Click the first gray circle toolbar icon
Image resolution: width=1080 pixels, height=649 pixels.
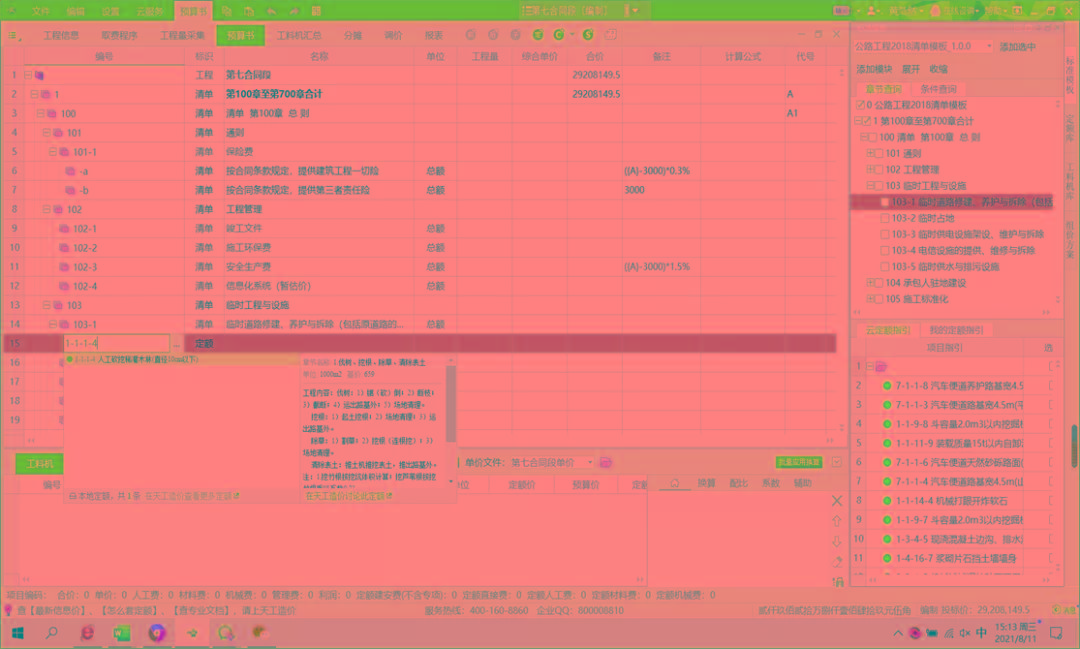(470, 34)
